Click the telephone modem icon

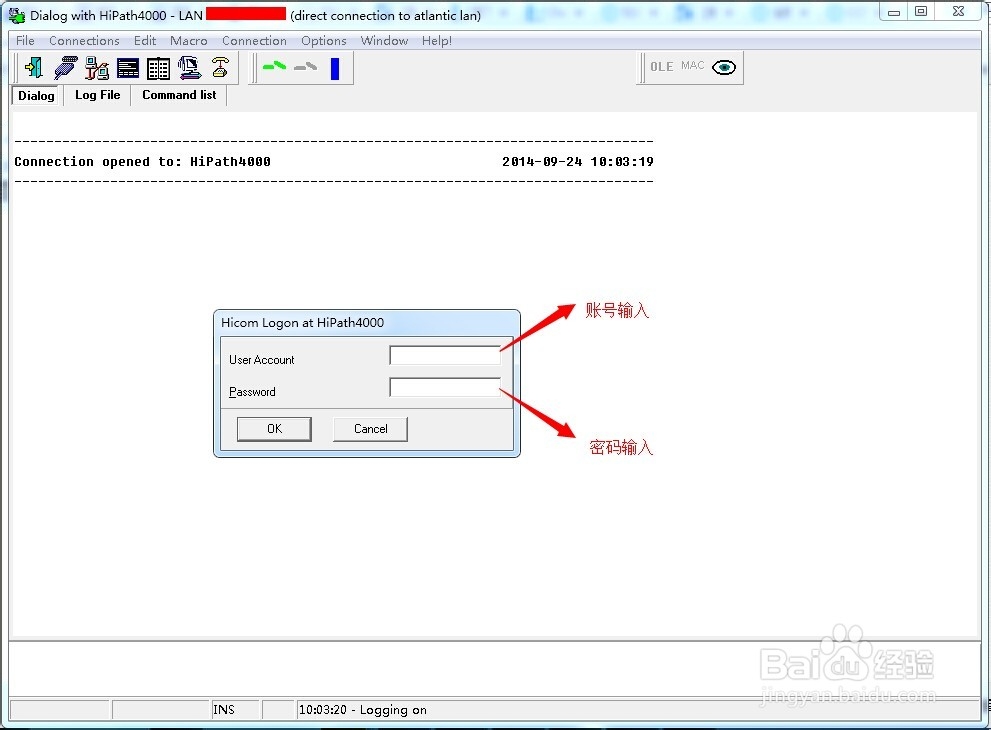220,67
